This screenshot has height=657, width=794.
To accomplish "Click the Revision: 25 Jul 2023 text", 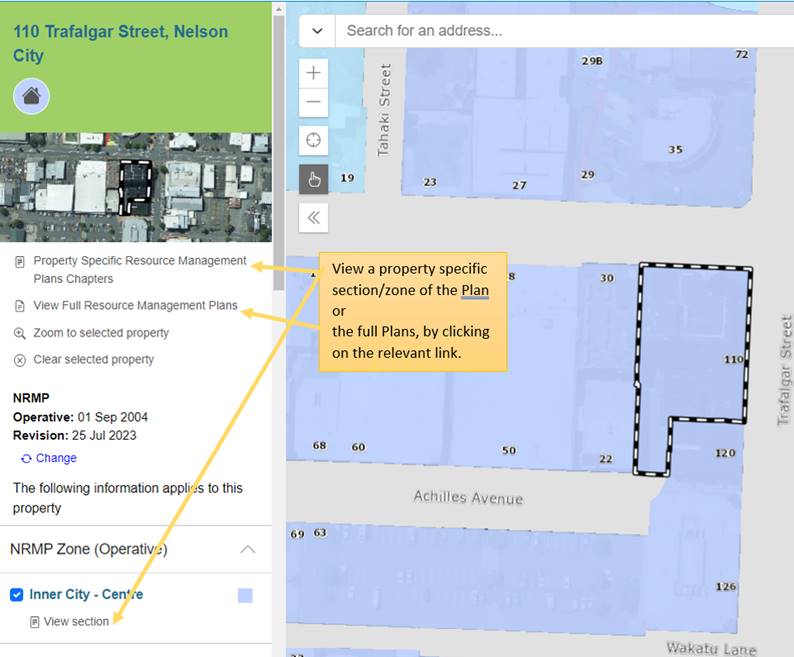I will click(x=74, y=435).
